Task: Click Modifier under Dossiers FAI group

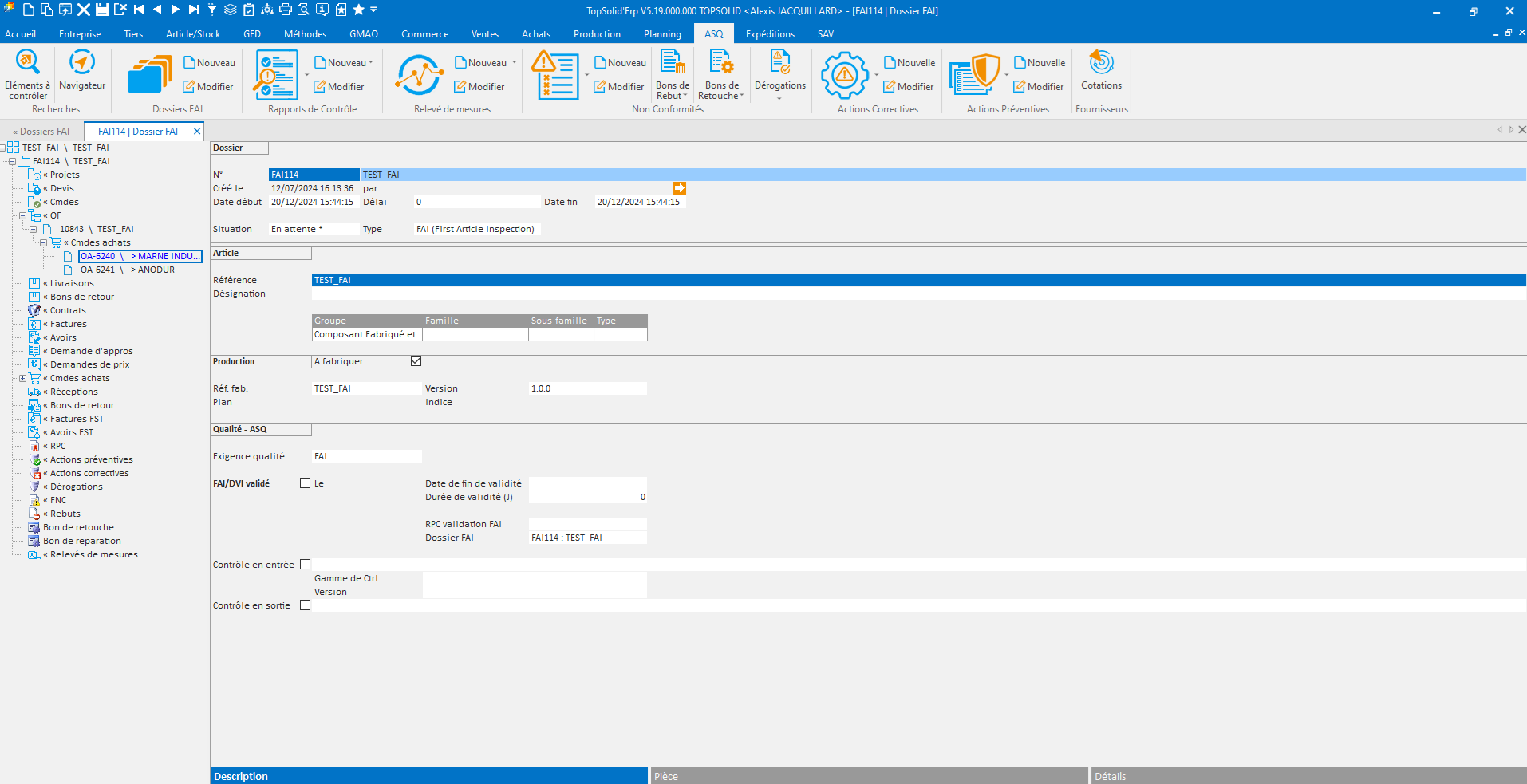Action: pos(208,87)
